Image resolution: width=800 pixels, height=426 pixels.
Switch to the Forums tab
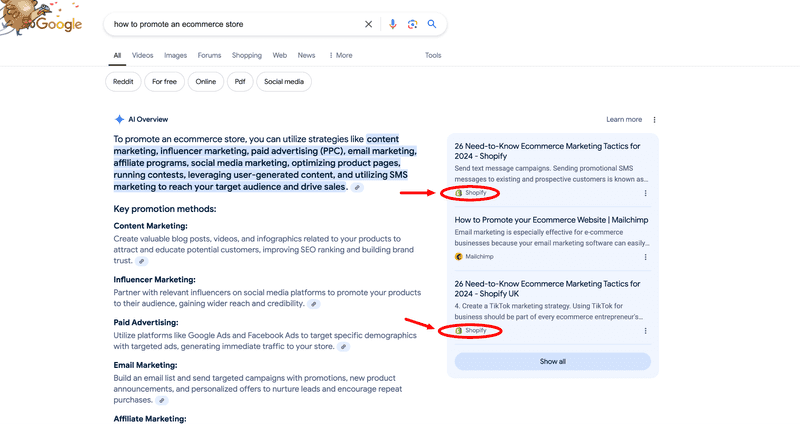(209, 56)
